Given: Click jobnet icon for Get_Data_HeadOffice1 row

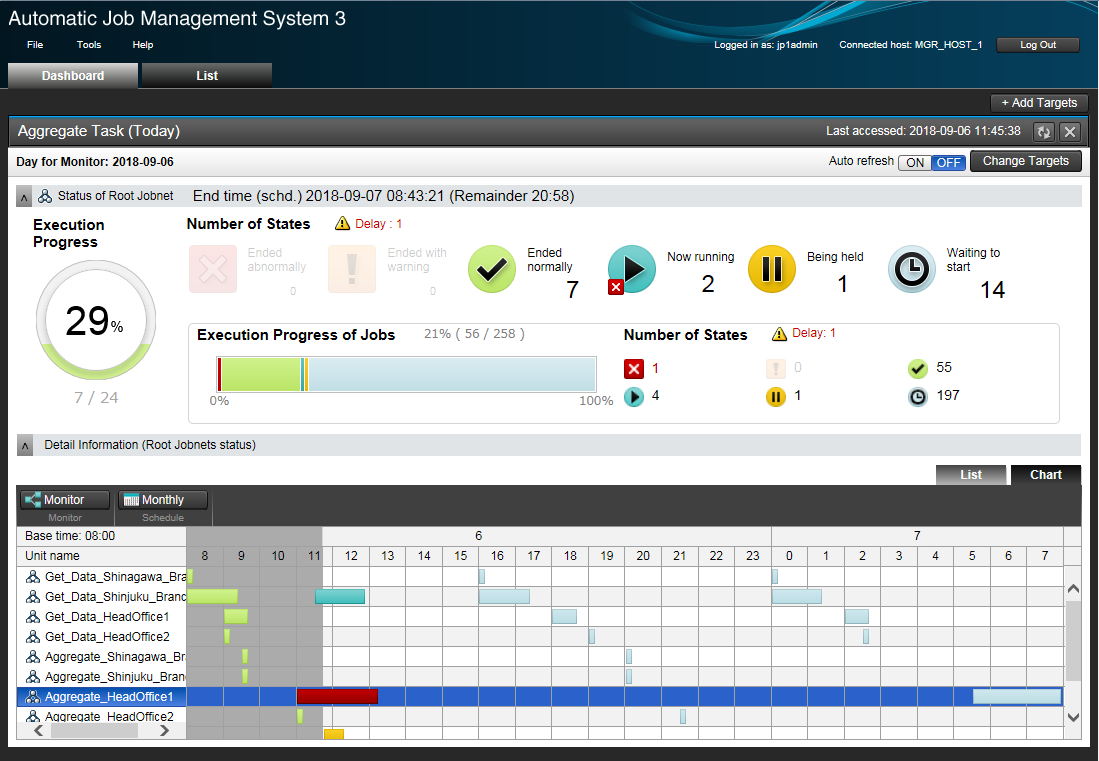Looking at the screenshot, I should pos(32,617).
